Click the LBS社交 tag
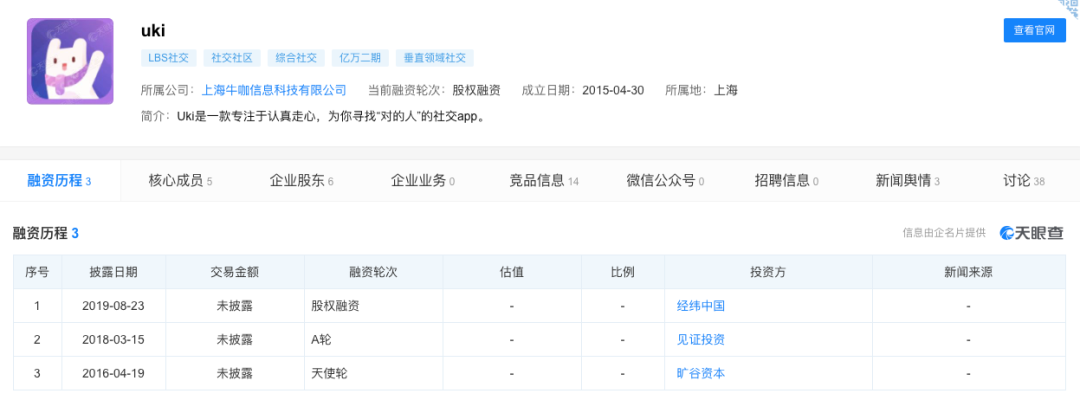The image size is (1080, 400). point(169,58)
